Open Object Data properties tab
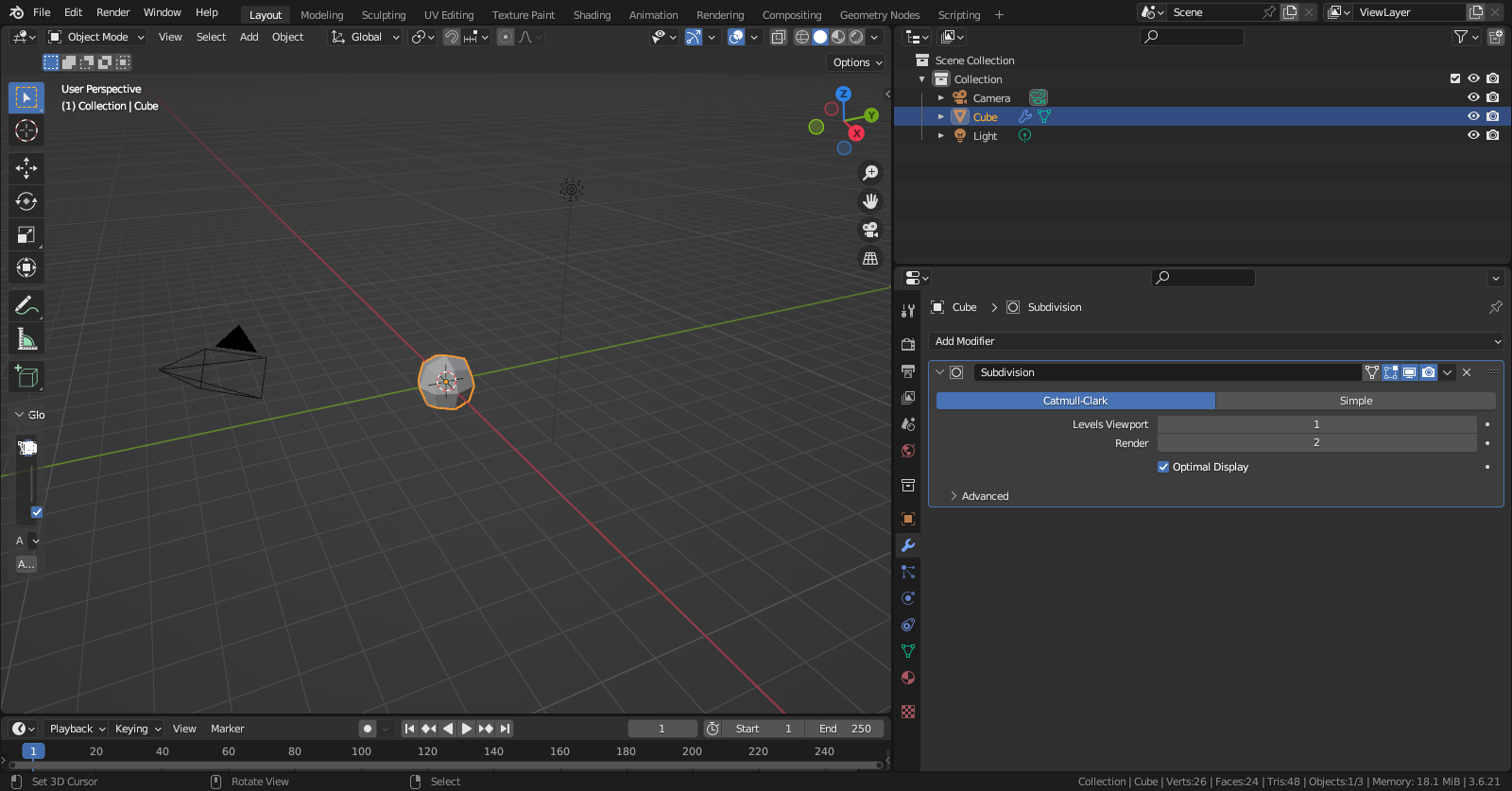Viewport: 1512px width, 791px height. tap(908, 651)
